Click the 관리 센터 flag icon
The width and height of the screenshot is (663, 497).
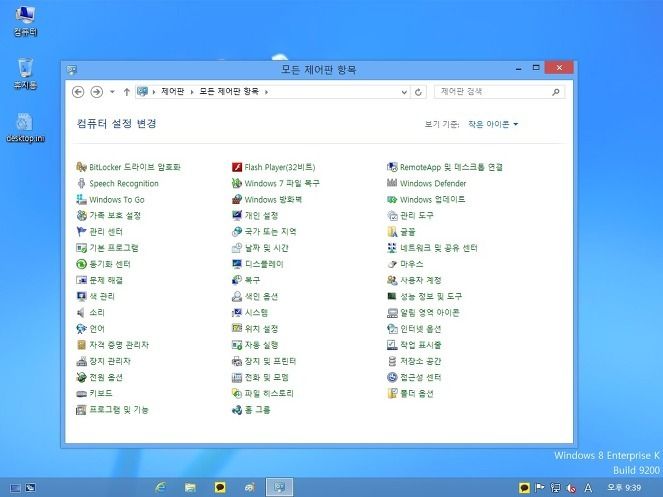coord(81,231)
